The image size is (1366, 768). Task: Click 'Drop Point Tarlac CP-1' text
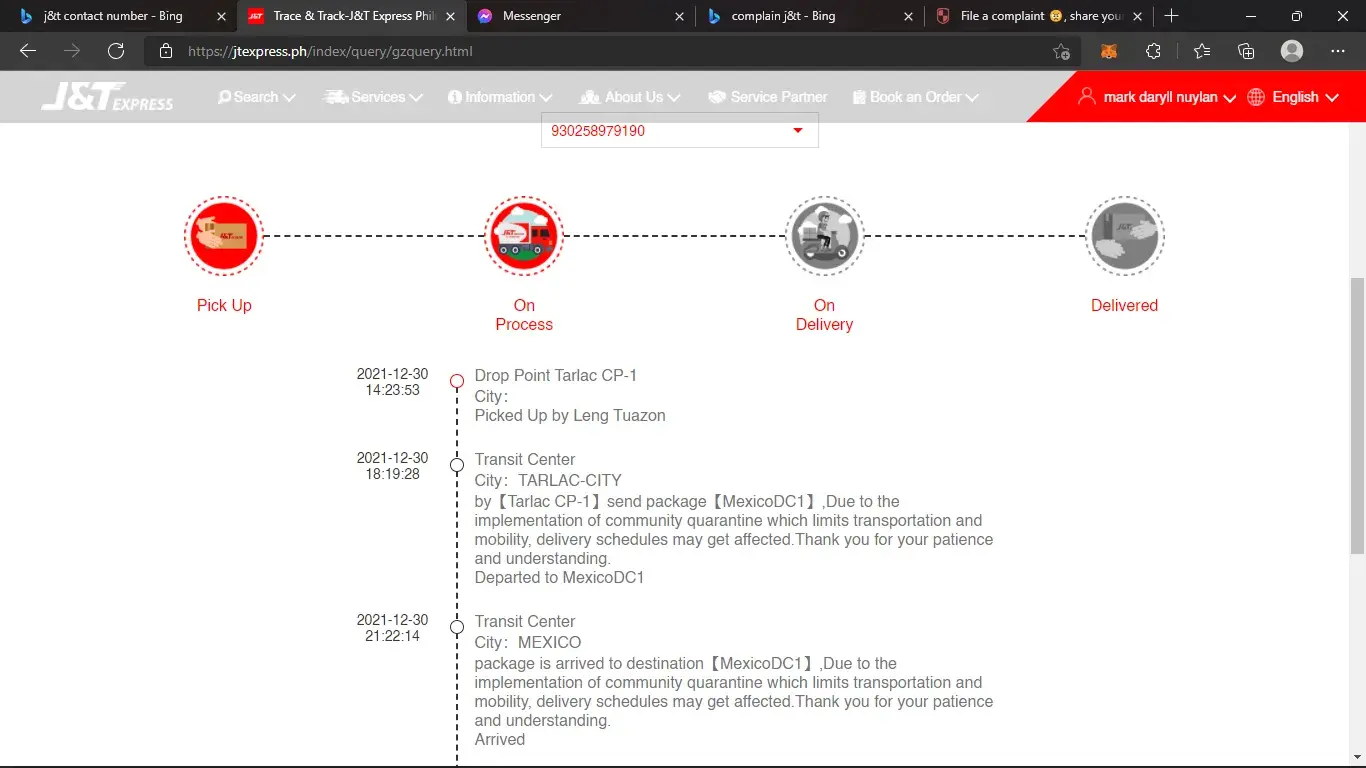pos(556,375)
